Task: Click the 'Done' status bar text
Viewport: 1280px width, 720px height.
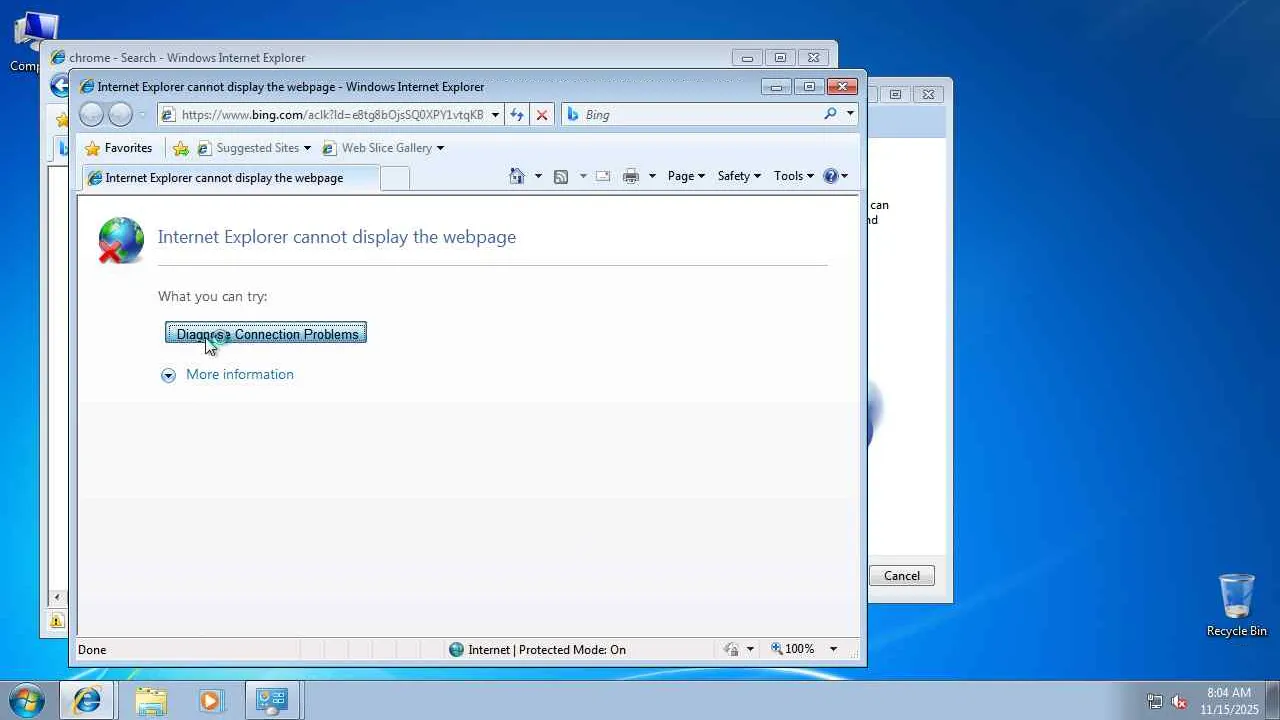Action: [92, 649]
